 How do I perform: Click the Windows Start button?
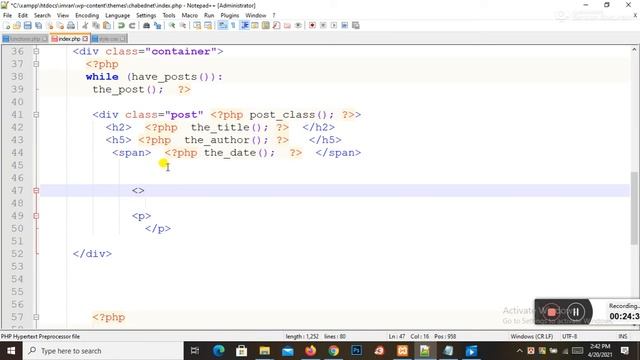tap(11, 351)
